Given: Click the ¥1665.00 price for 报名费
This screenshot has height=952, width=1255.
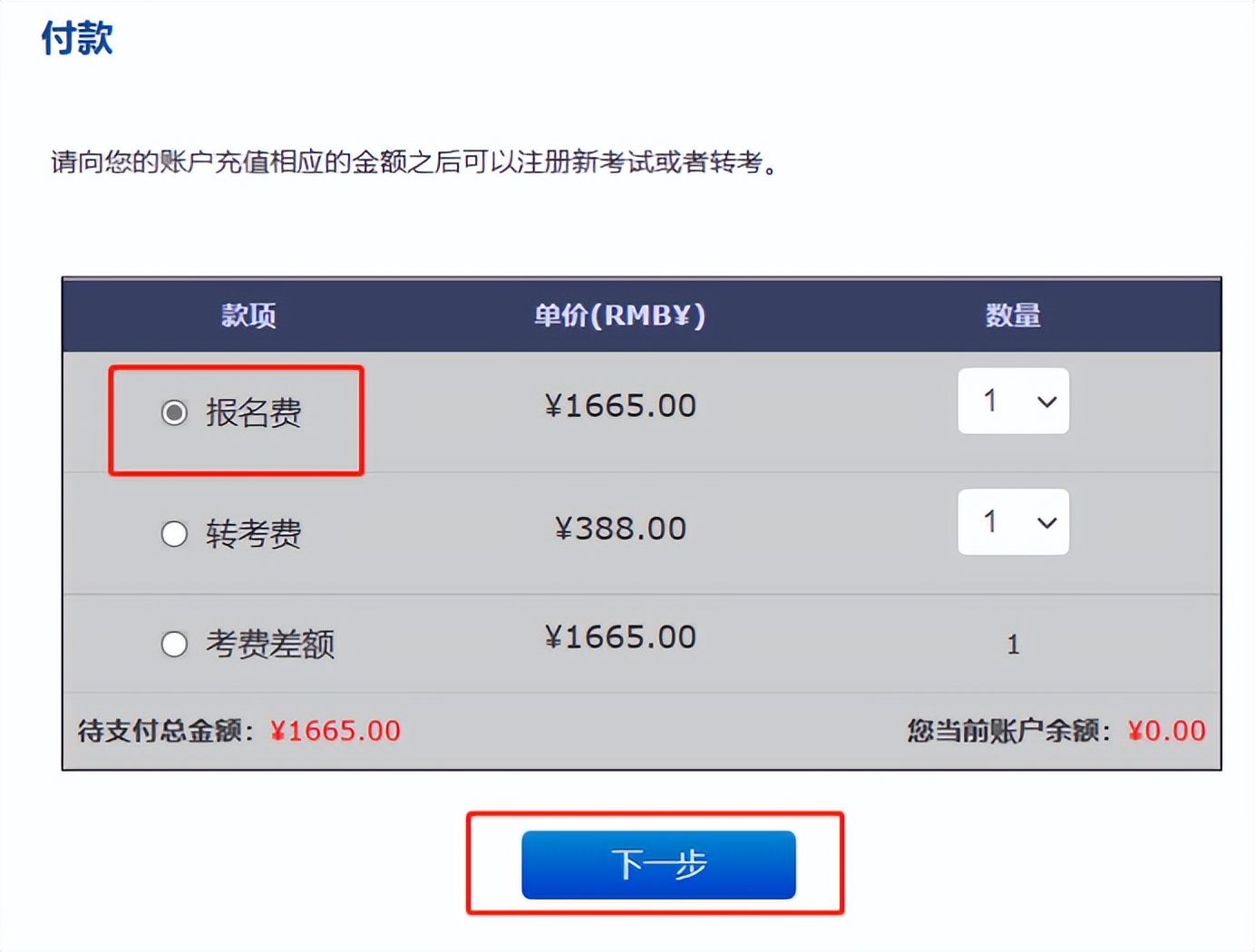Looking at the screenshot, I should (621, 405).
